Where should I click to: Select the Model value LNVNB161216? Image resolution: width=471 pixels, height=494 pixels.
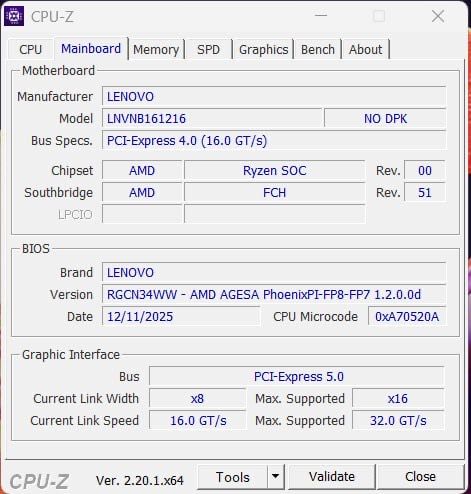(212, 119)
